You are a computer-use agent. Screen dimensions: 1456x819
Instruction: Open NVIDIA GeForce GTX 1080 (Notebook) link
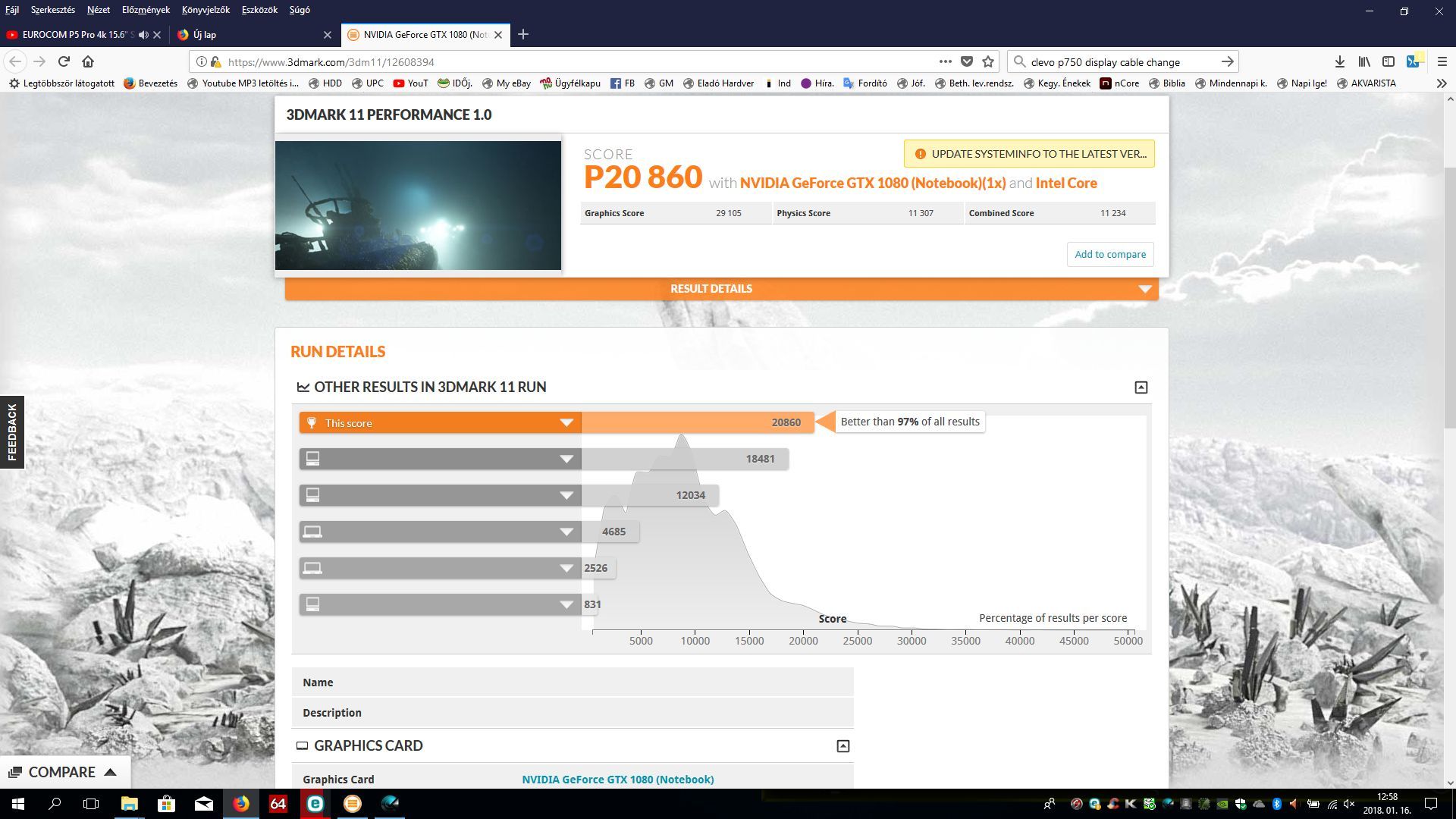873,183
